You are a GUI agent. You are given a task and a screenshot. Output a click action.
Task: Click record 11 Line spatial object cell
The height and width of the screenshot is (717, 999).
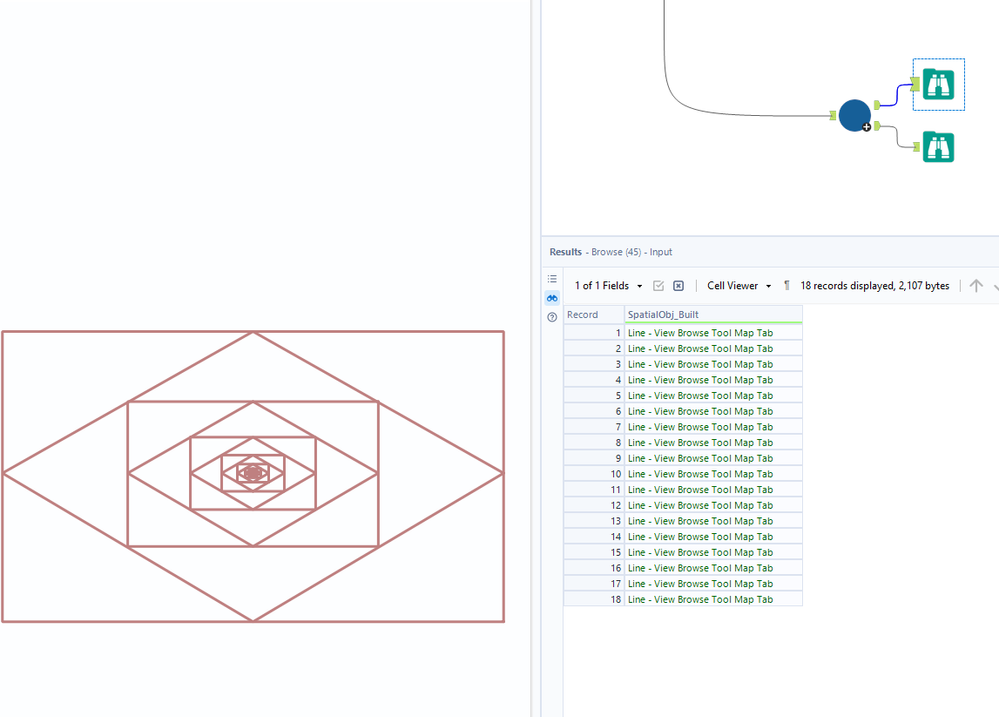[713, 489]
